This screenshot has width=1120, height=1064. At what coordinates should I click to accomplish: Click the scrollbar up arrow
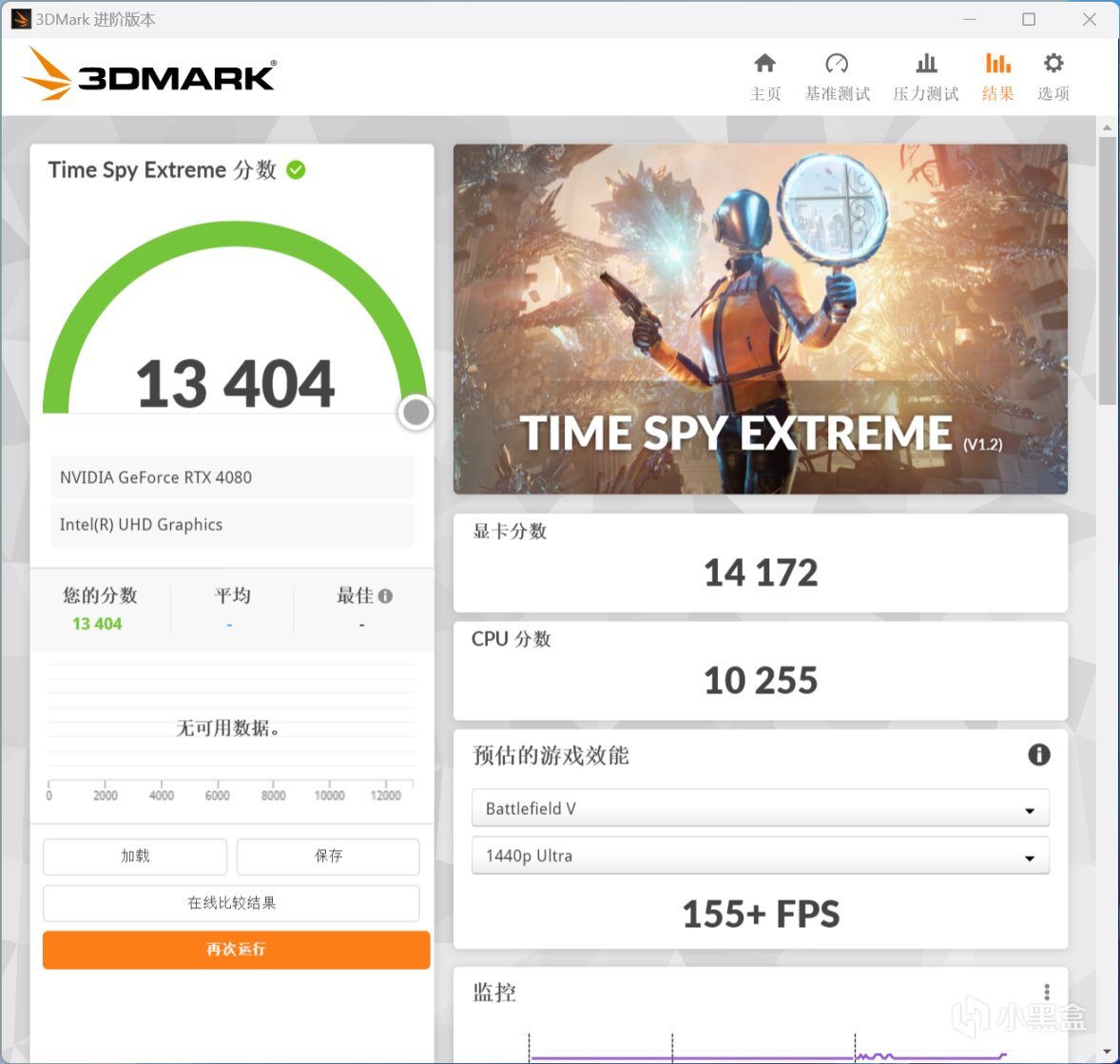click(1107, 128)
